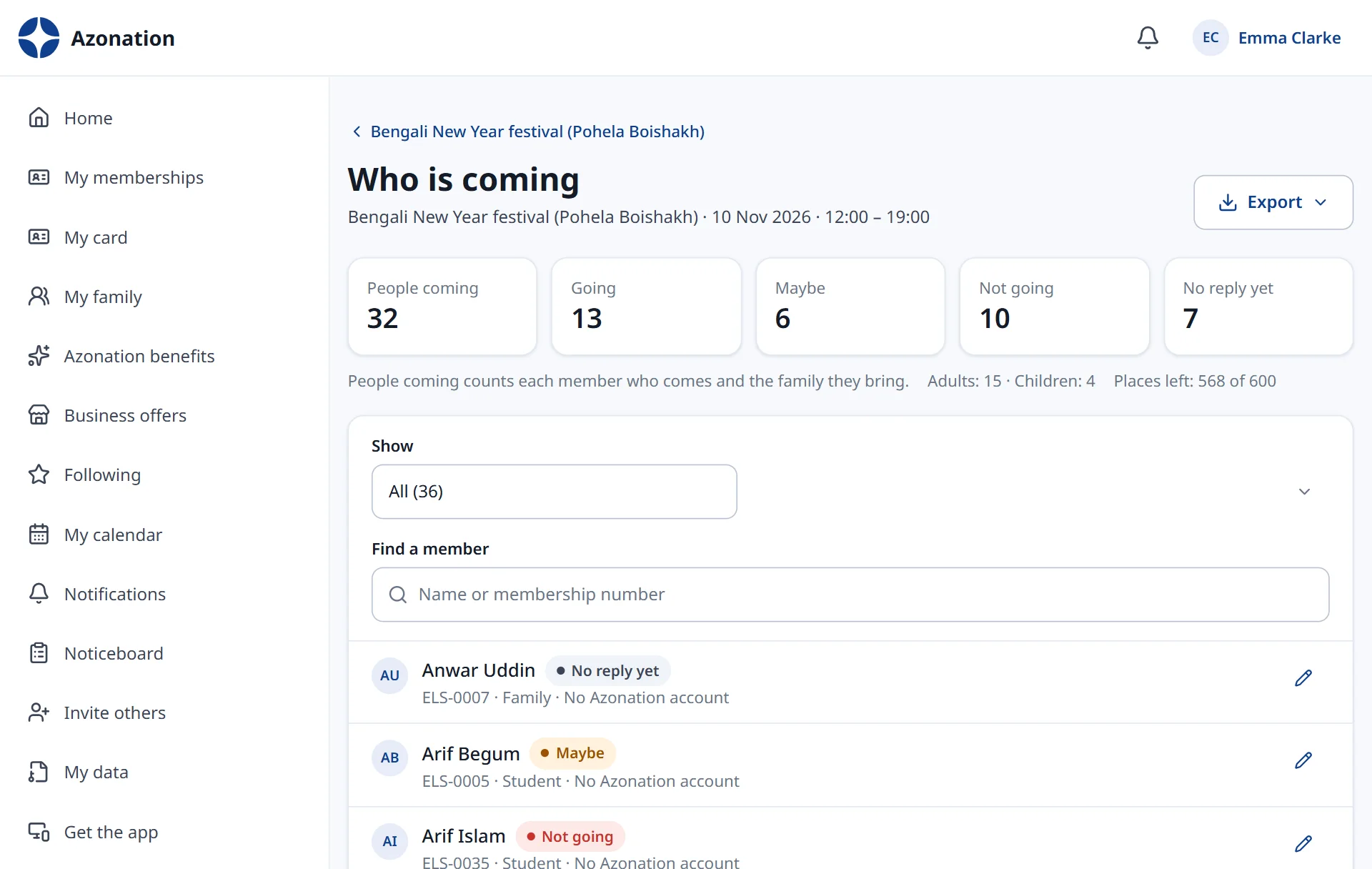Click the Going 13 card

[x=646, y=307]
